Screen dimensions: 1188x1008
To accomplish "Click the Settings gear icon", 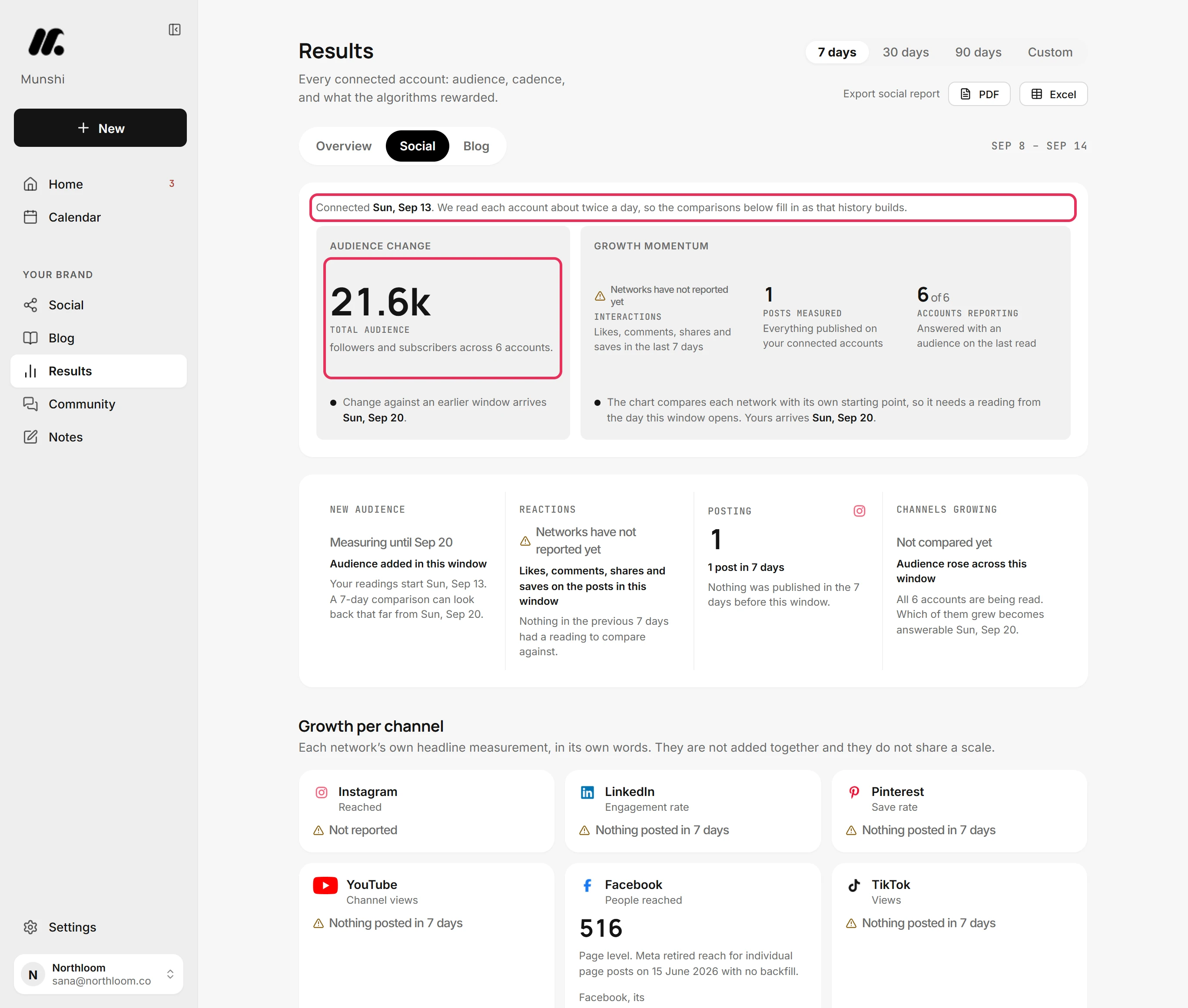I will 30,927.
